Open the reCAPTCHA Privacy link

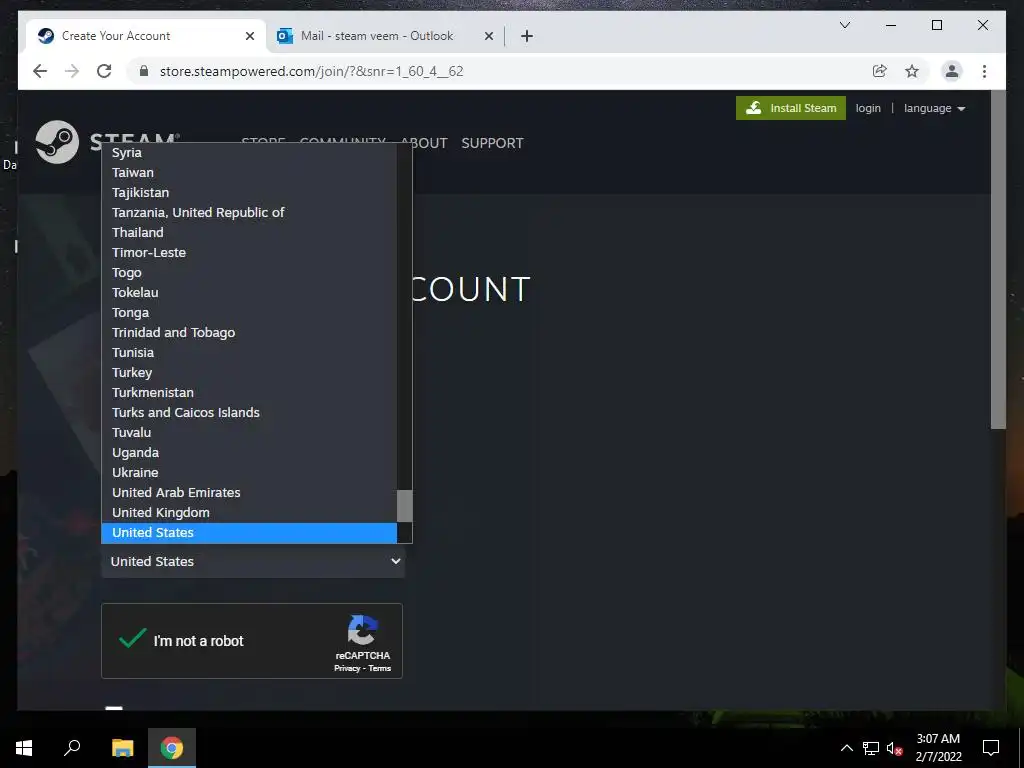pos(347,668)
